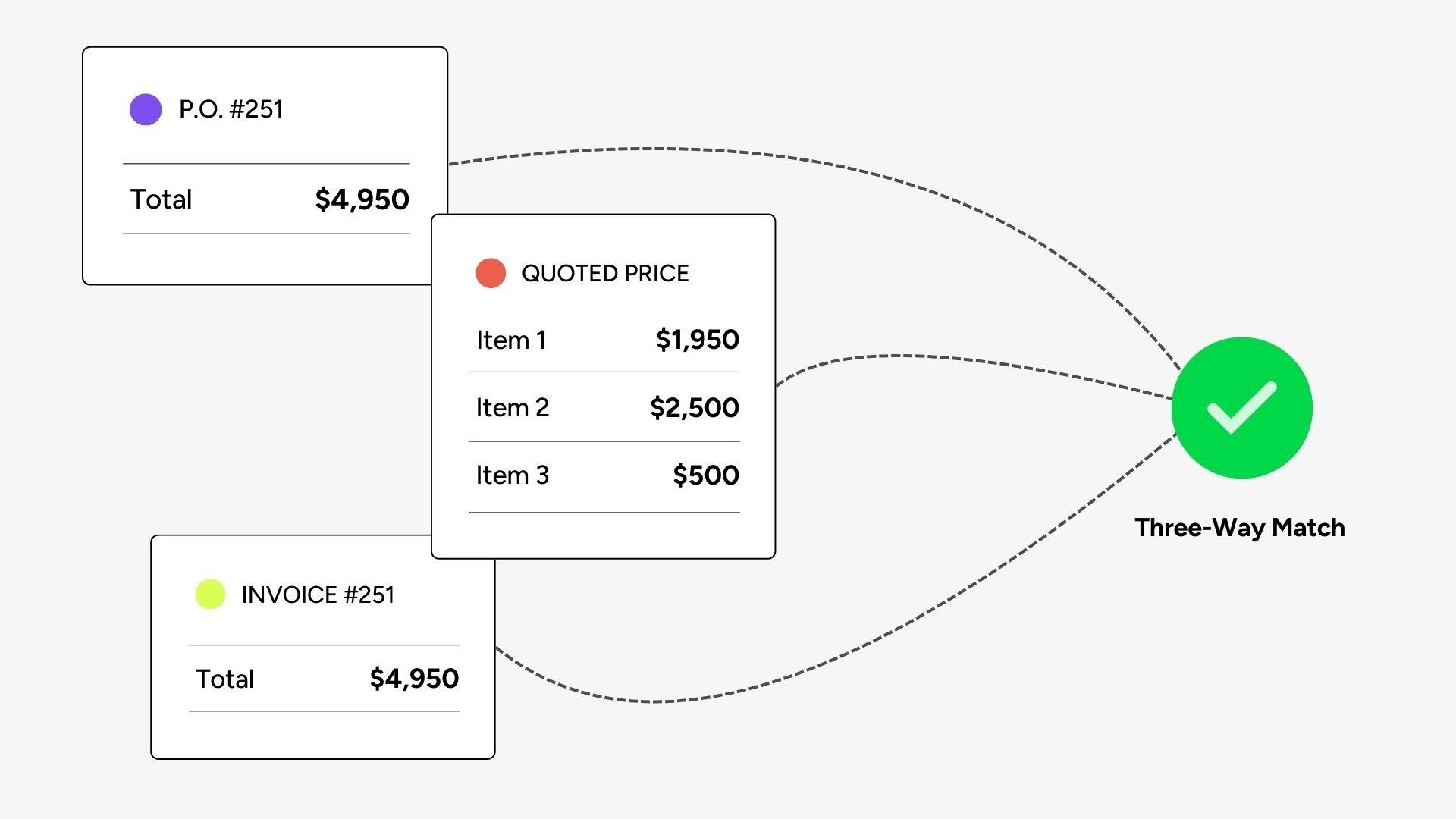Screen dimensions: 1456x819
Task: Select the P.O. #251 title text
Action: [231, 109]
